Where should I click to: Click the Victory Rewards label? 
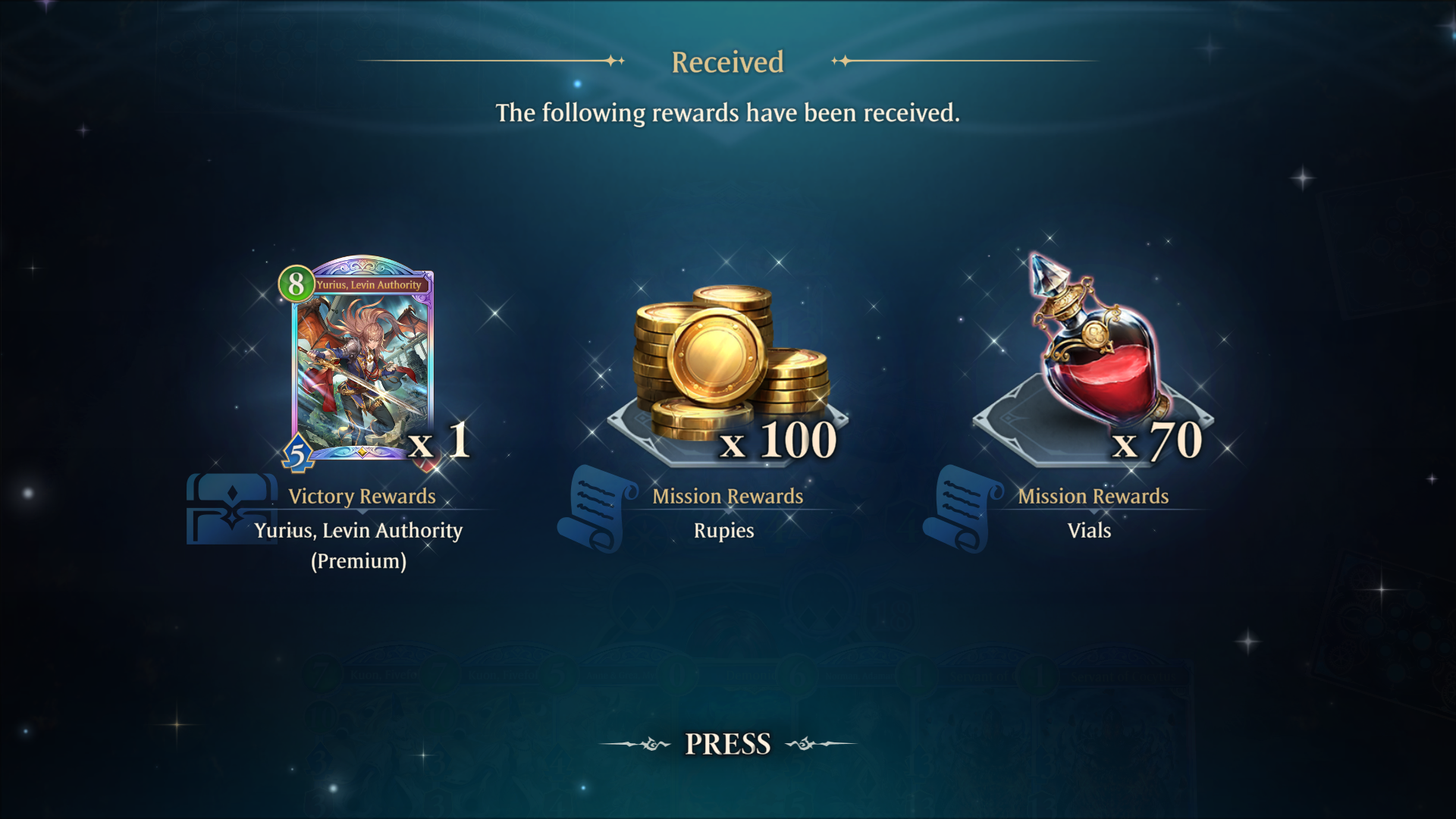(x=362, y=496)
